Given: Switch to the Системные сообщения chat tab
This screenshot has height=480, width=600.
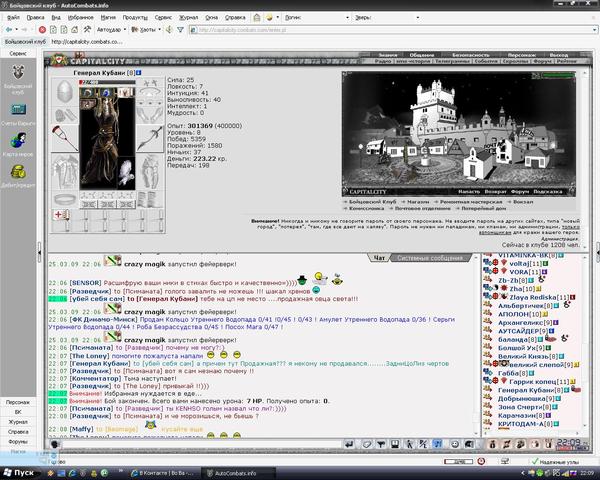Looking at the screenshot, I should pos(430,258).
